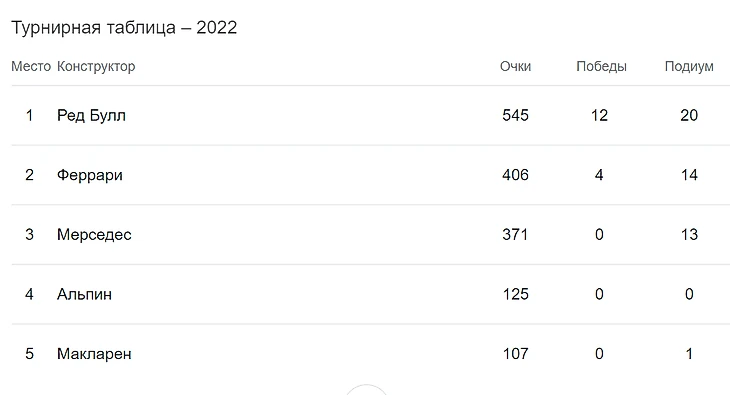Click the Место column header
This screenshot has height=395, width=730.
31,66
